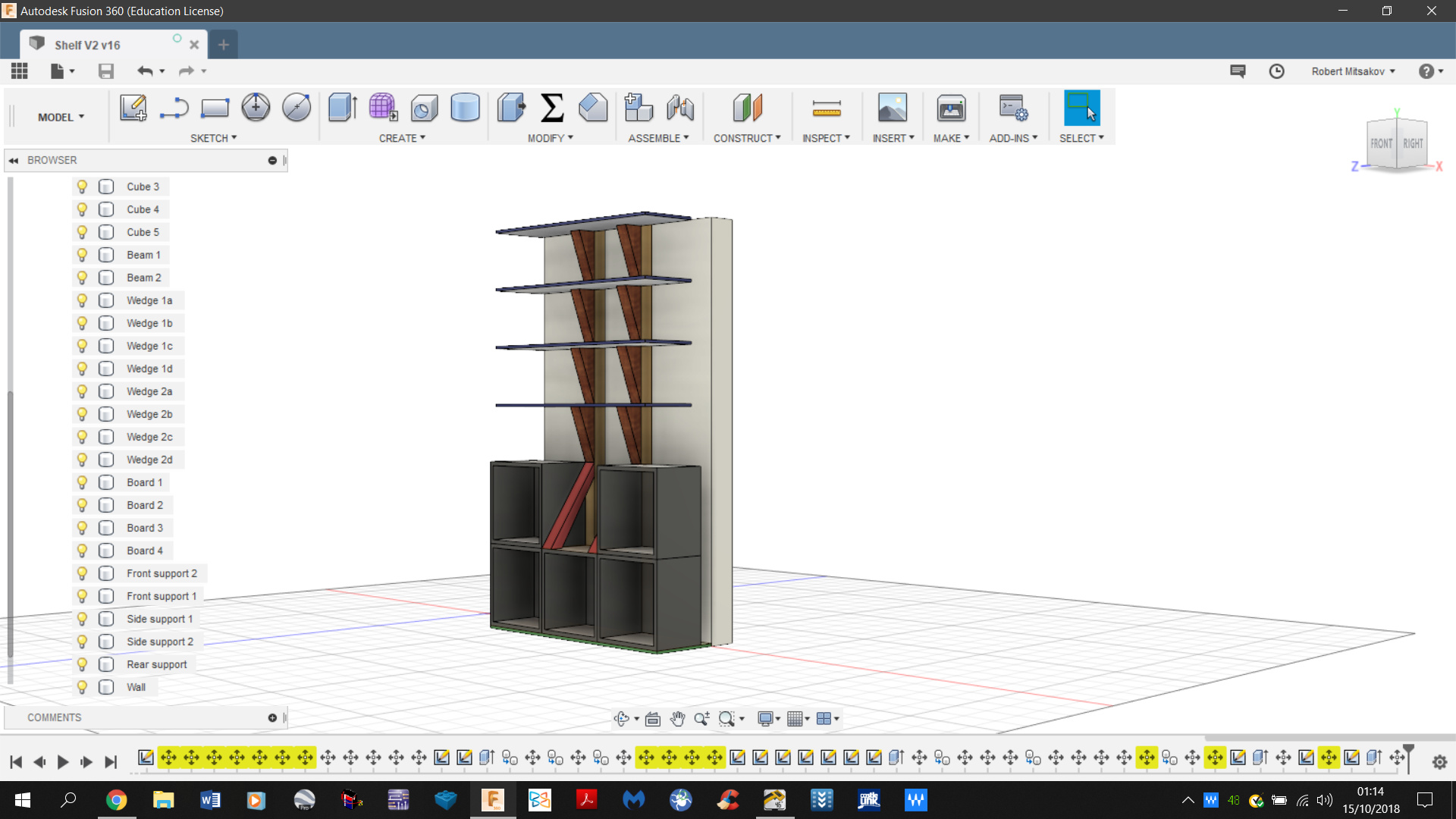Image resolution: width=1456 pixels, height=819 pixels.
Task: Click the Midplane construct icon
Action: pyautogui.click(x=747, y=108)
